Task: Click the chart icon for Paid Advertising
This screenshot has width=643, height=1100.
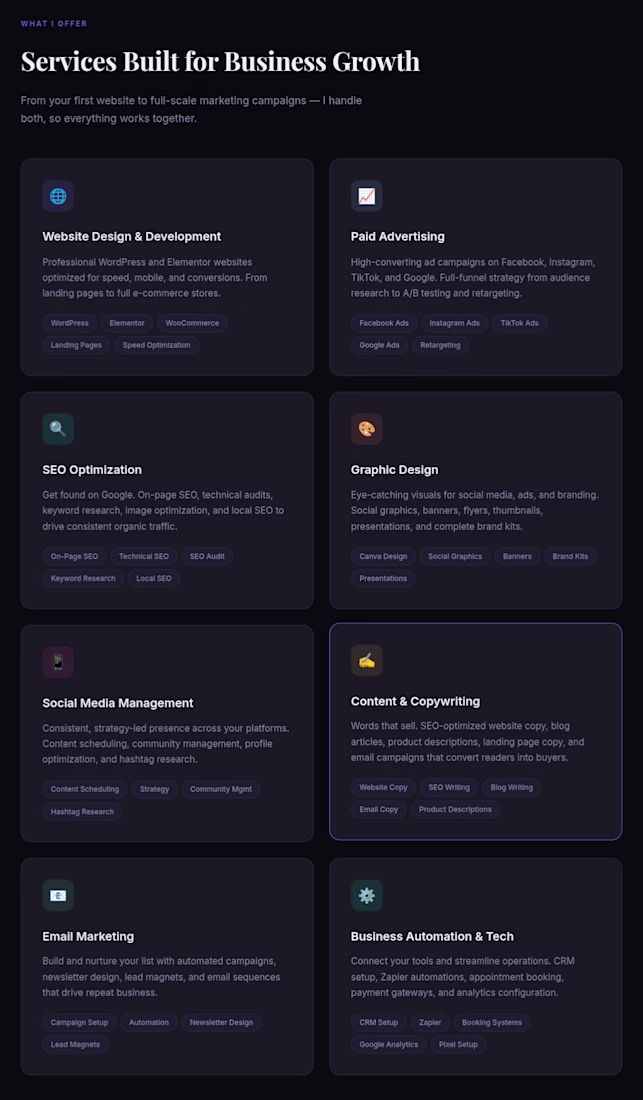Action: (x=367, y=196)
